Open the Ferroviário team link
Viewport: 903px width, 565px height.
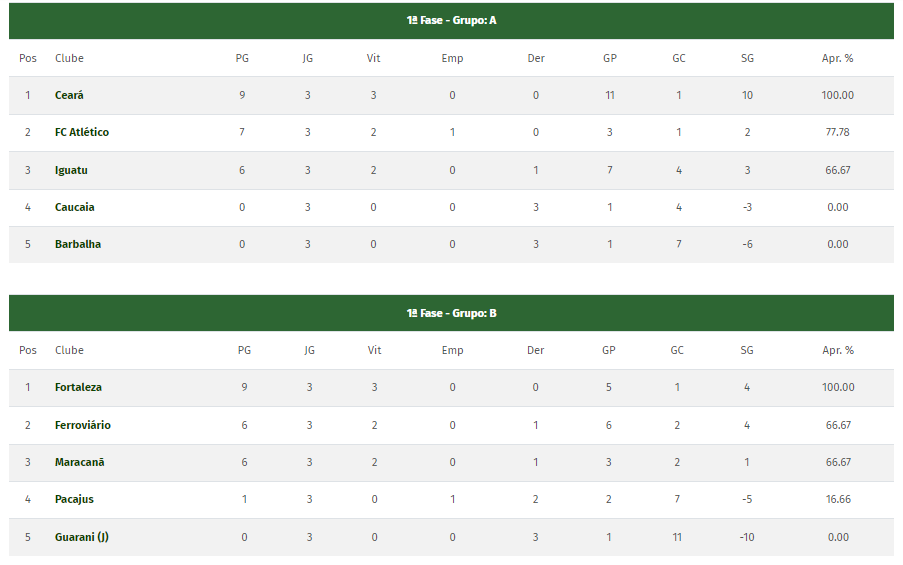[83, 425]
